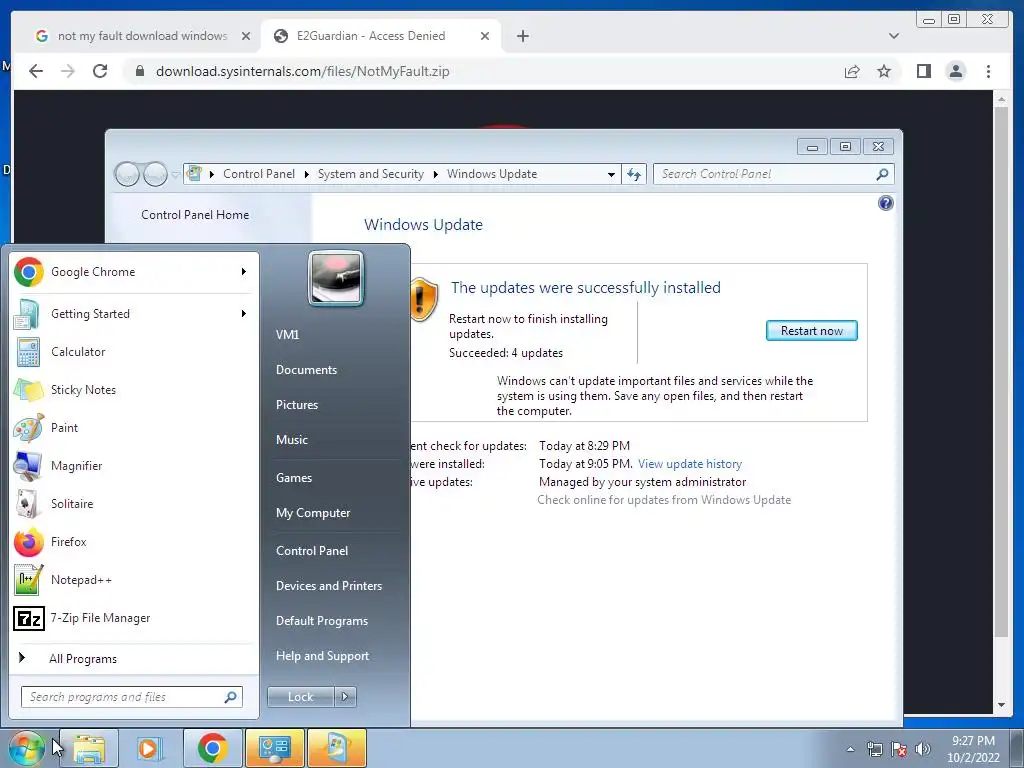Expand Getting Started submenu arrow
Image resolution: width=1024 pixels, height=768 pixels.
[244, 313]
